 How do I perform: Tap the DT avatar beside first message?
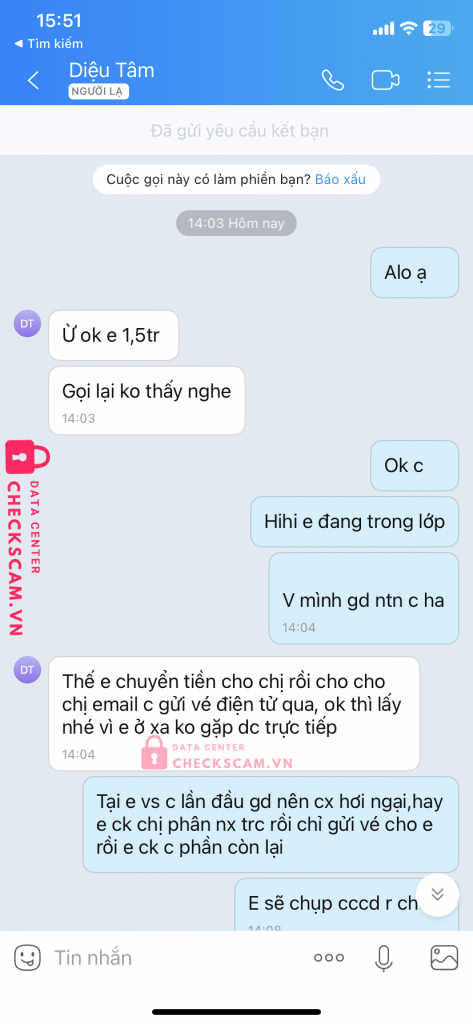tap(27, 324)
